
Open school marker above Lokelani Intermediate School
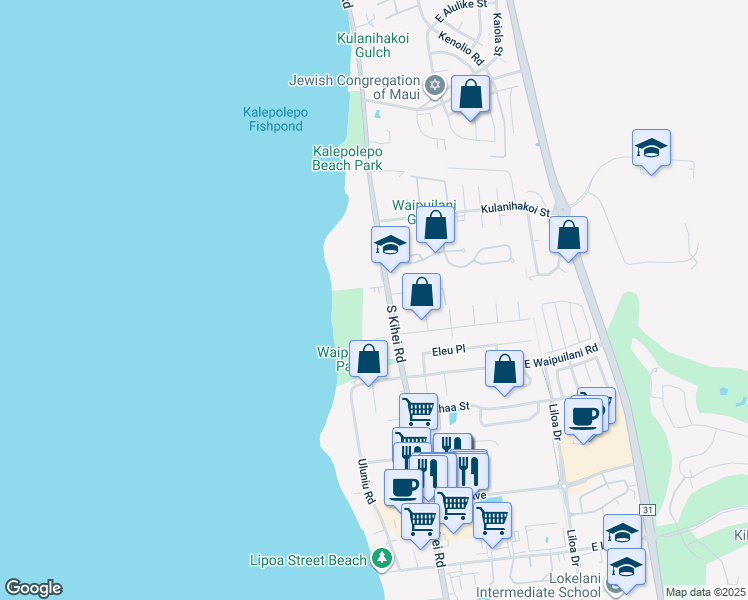point(626,570)
